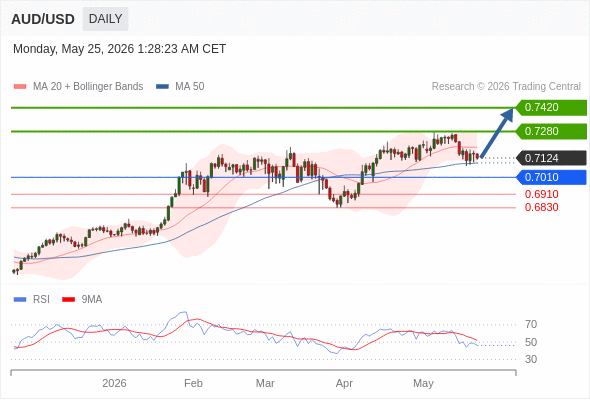Screen dimensions: 590x400
Task: Click the red MA 20 Bollinger legend swatch
Action: point(20,87)
